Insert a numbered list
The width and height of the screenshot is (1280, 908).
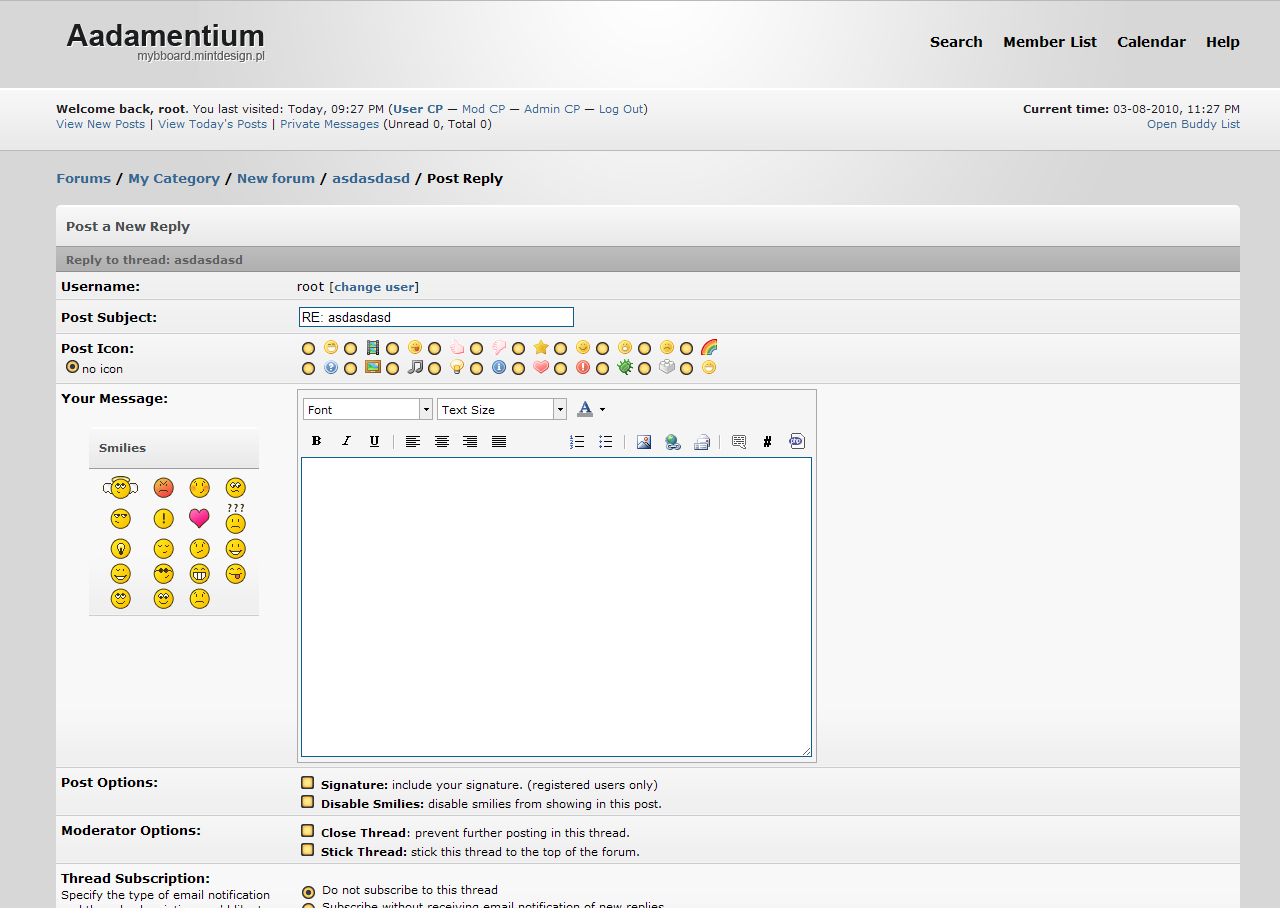coord(577,441)
